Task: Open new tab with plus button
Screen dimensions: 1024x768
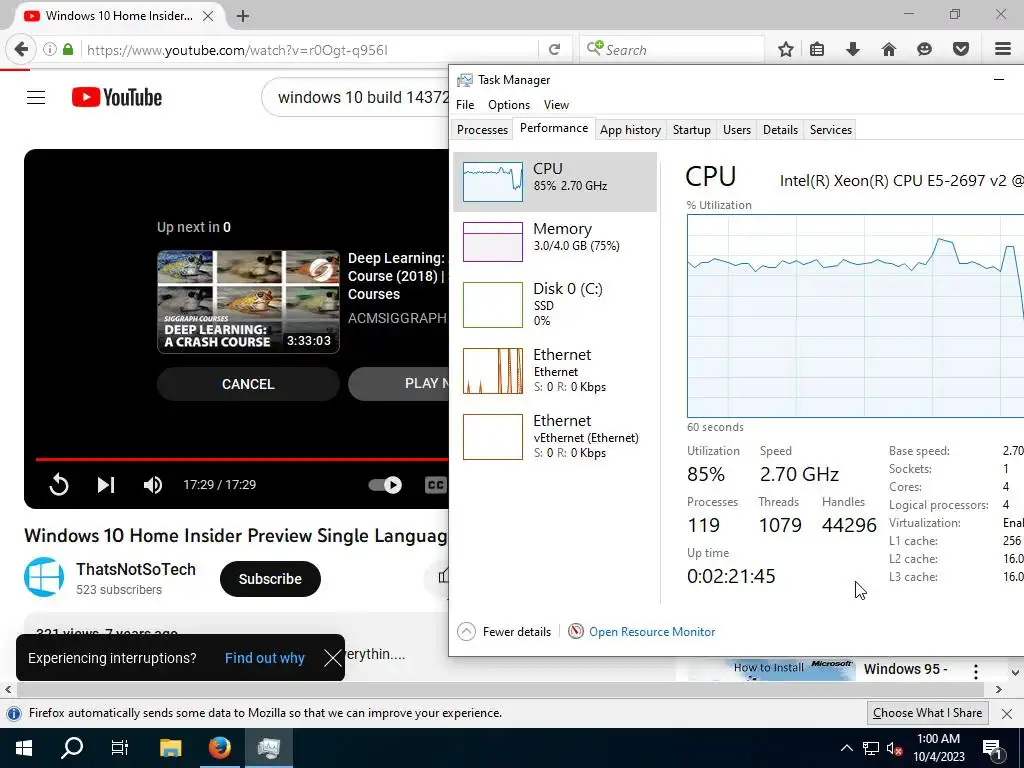Action: [x=243, y=16]
